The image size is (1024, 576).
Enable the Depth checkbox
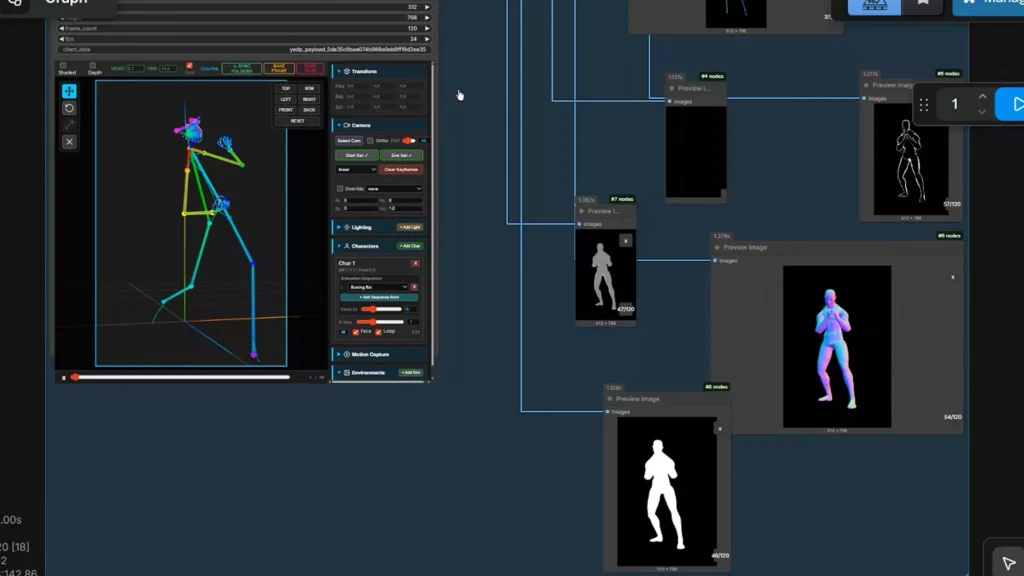pyautogui.click(x=93, y=65)
